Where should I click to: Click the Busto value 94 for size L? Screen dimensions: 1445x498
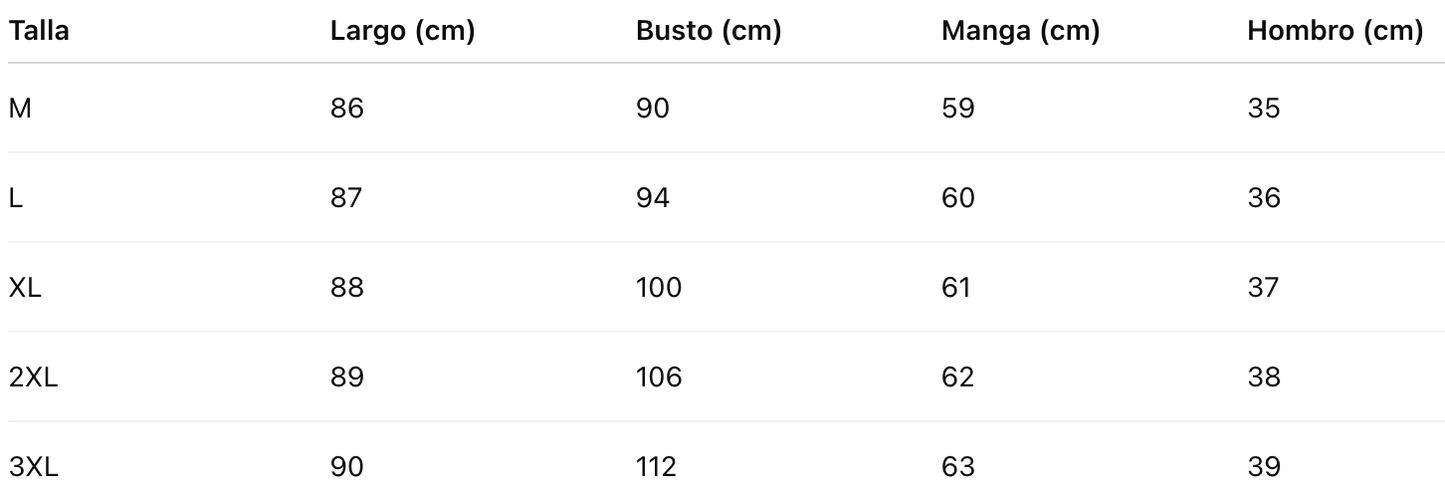653,198
